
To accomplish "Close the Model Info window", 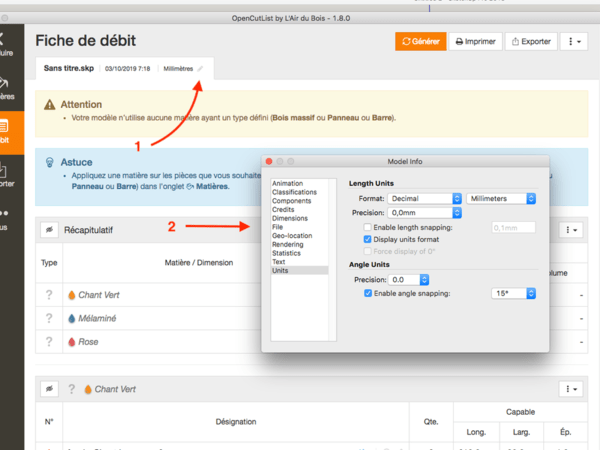I will coord(269,161).
